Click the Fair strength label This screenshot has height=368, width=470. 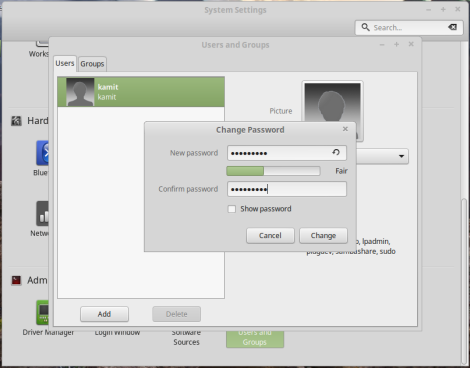point(341,171)
